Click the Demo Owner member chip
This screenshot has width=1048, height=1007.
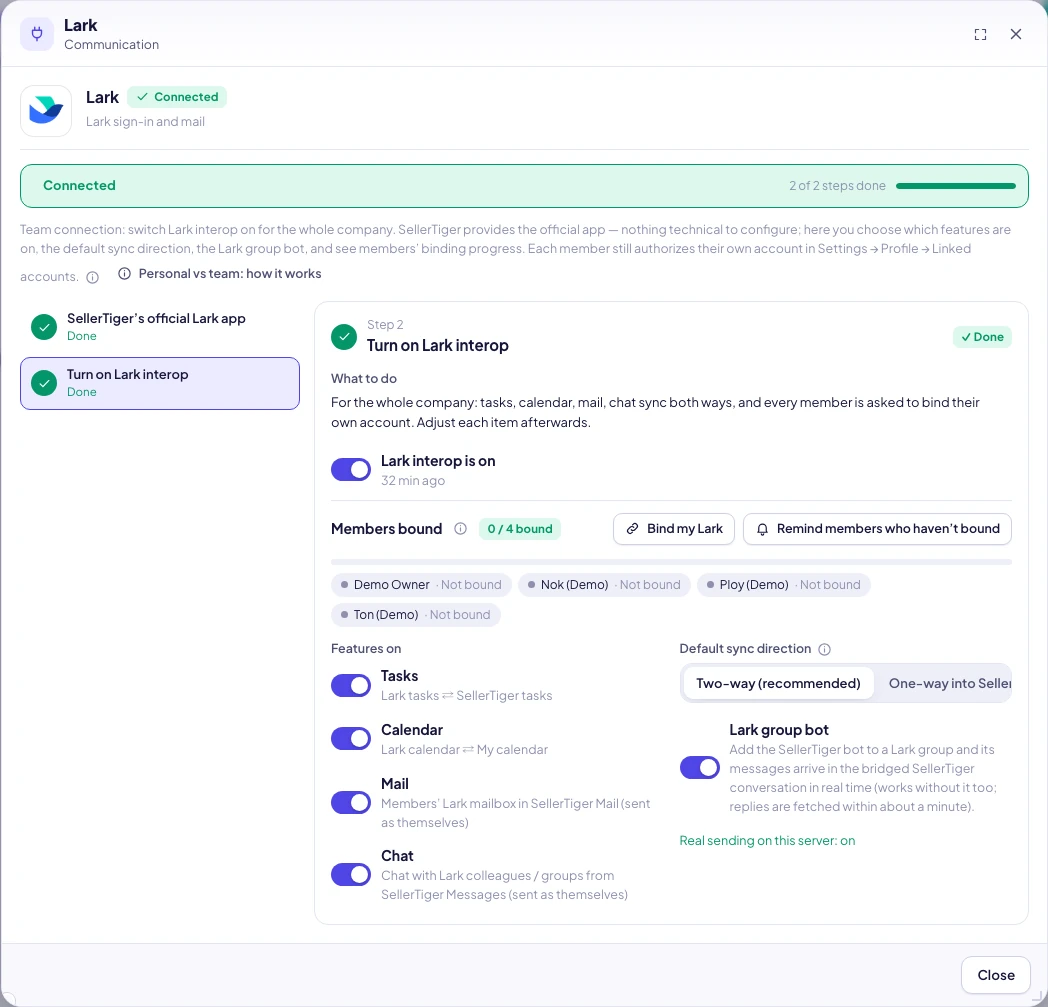click(421, 585)
